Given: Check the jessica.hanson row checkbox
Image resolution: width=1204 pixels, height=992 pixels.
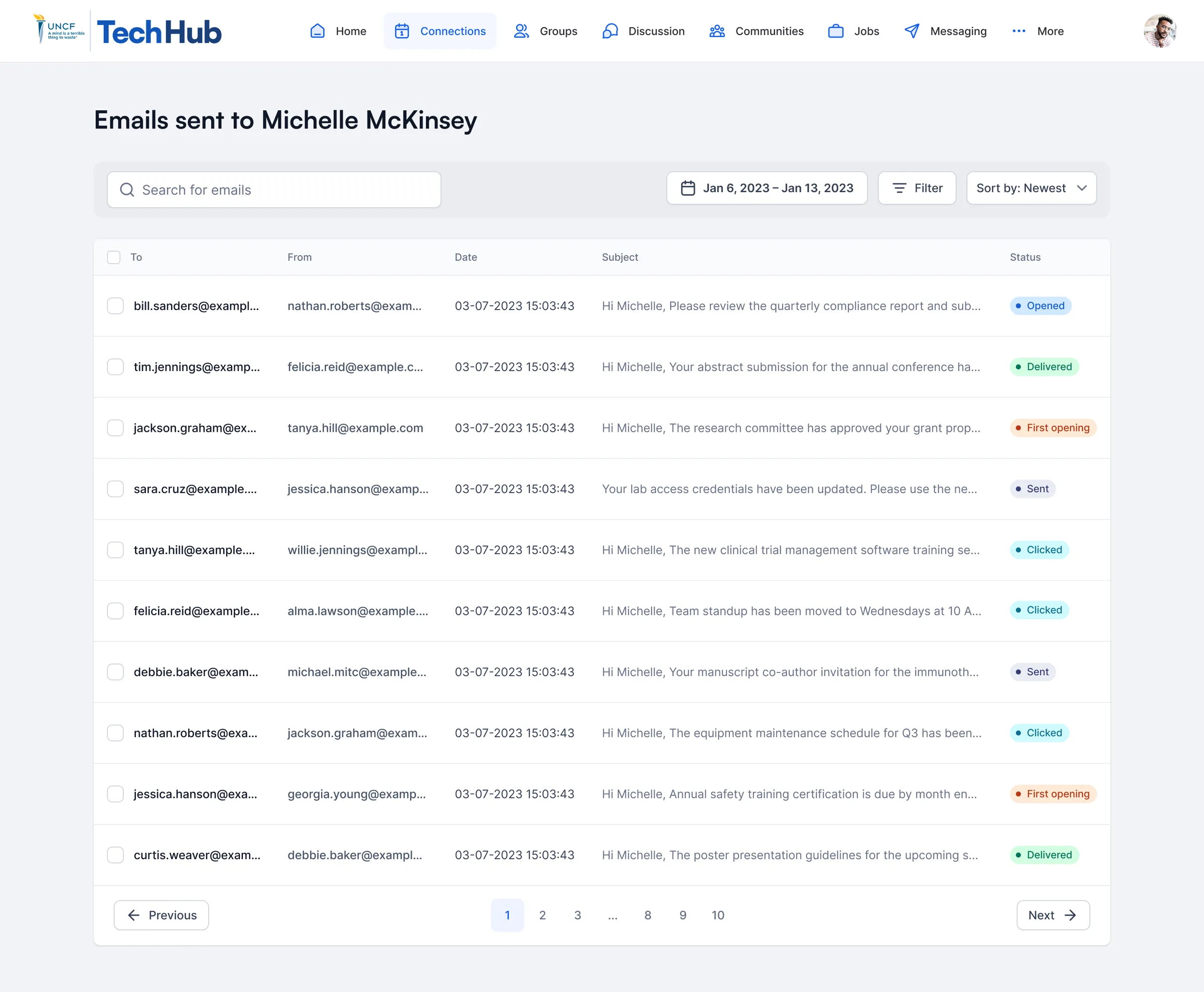Looking at the screenshot, I should coord(115,794).
